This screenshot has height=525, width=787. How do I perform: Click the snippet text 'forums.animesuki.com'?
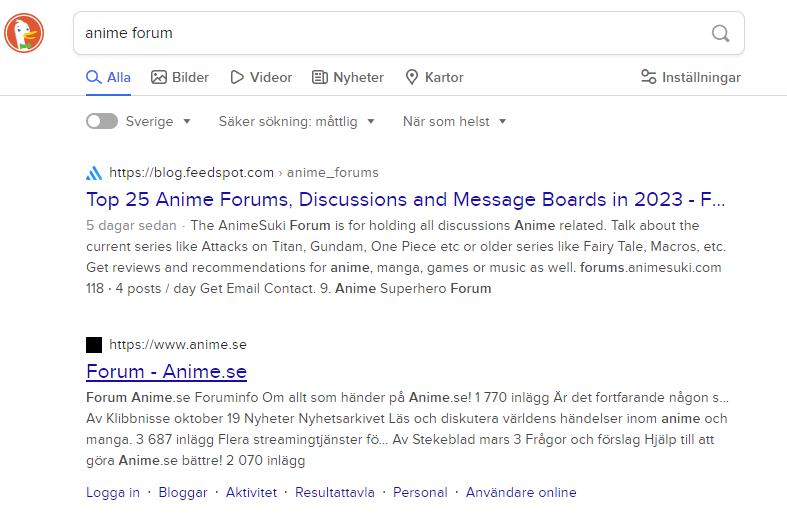(650, 268)
